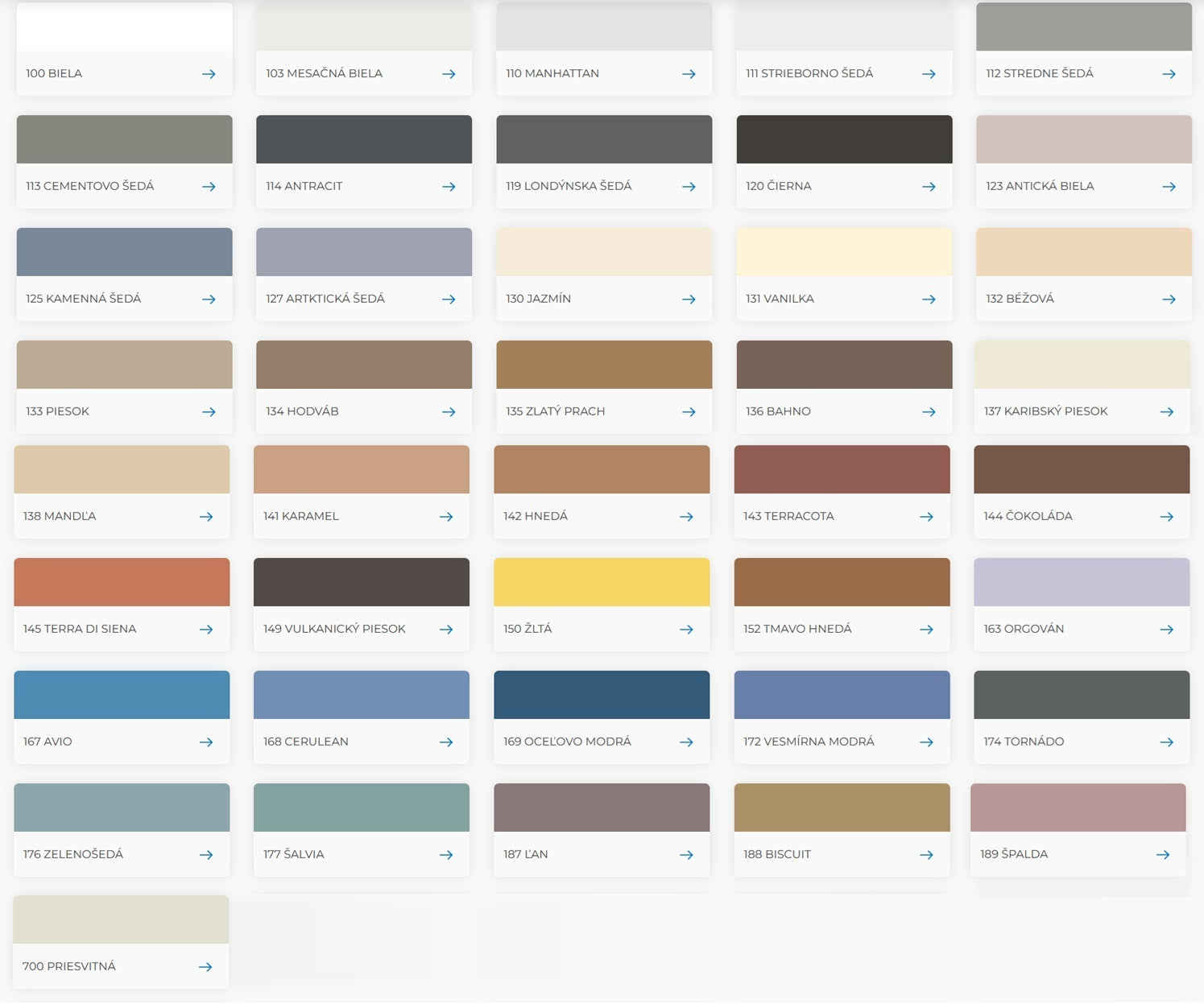Click the arrow icon next to 100 BIELA

(x=209, y=74)
